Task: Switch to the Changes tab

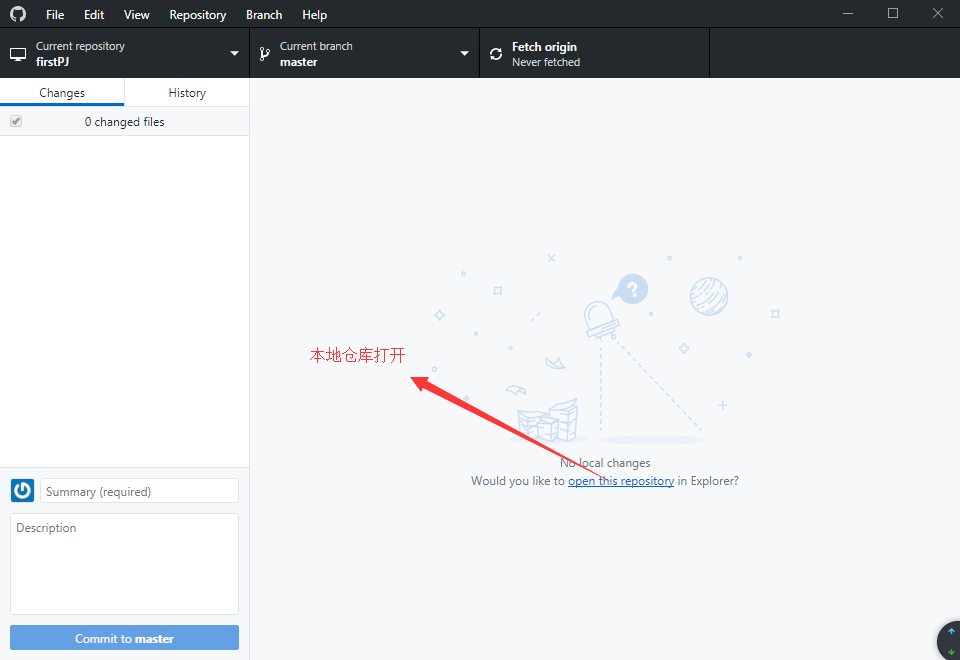Action: (x=62, y=92)
